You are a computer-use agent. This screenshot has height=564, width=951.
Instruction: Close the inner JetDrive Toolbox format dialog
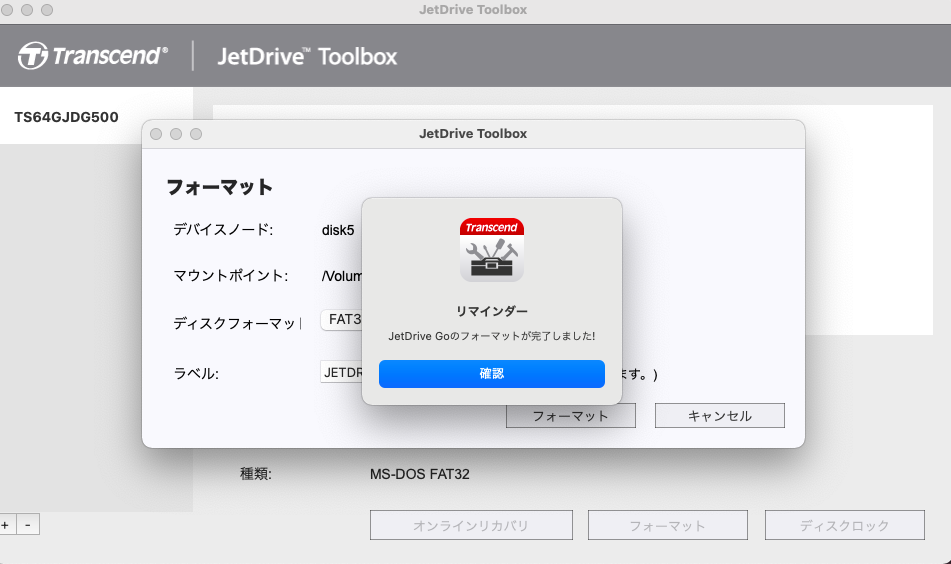(156, 134)
